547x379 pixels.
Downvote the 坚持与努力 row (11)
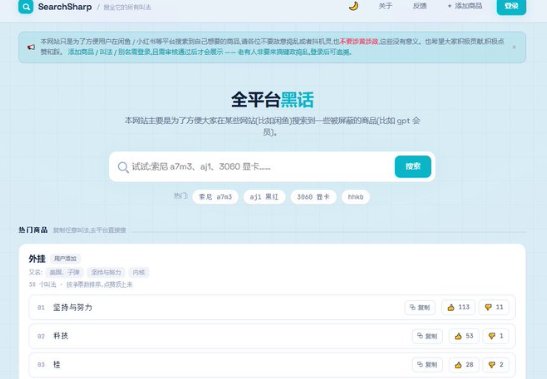point(494,307)
